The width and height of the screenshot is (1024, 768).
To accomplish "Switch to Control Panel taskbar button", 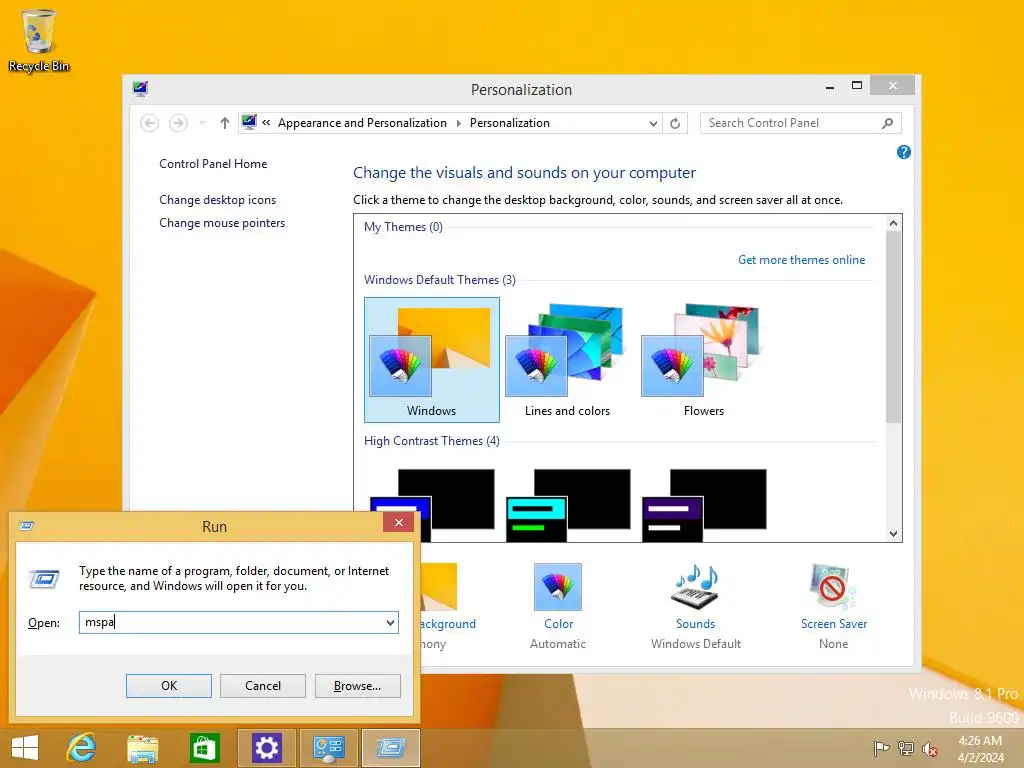I will [328, 748].
